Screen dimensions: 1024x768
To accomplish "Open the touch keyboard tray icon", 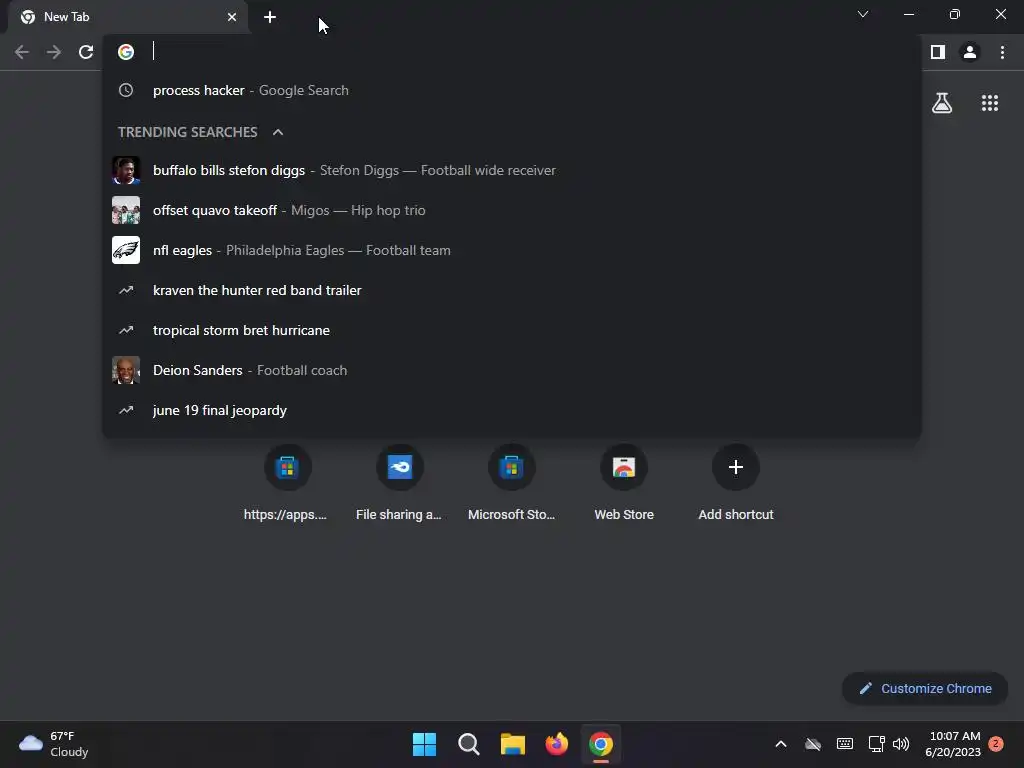I will click(844, 744).
